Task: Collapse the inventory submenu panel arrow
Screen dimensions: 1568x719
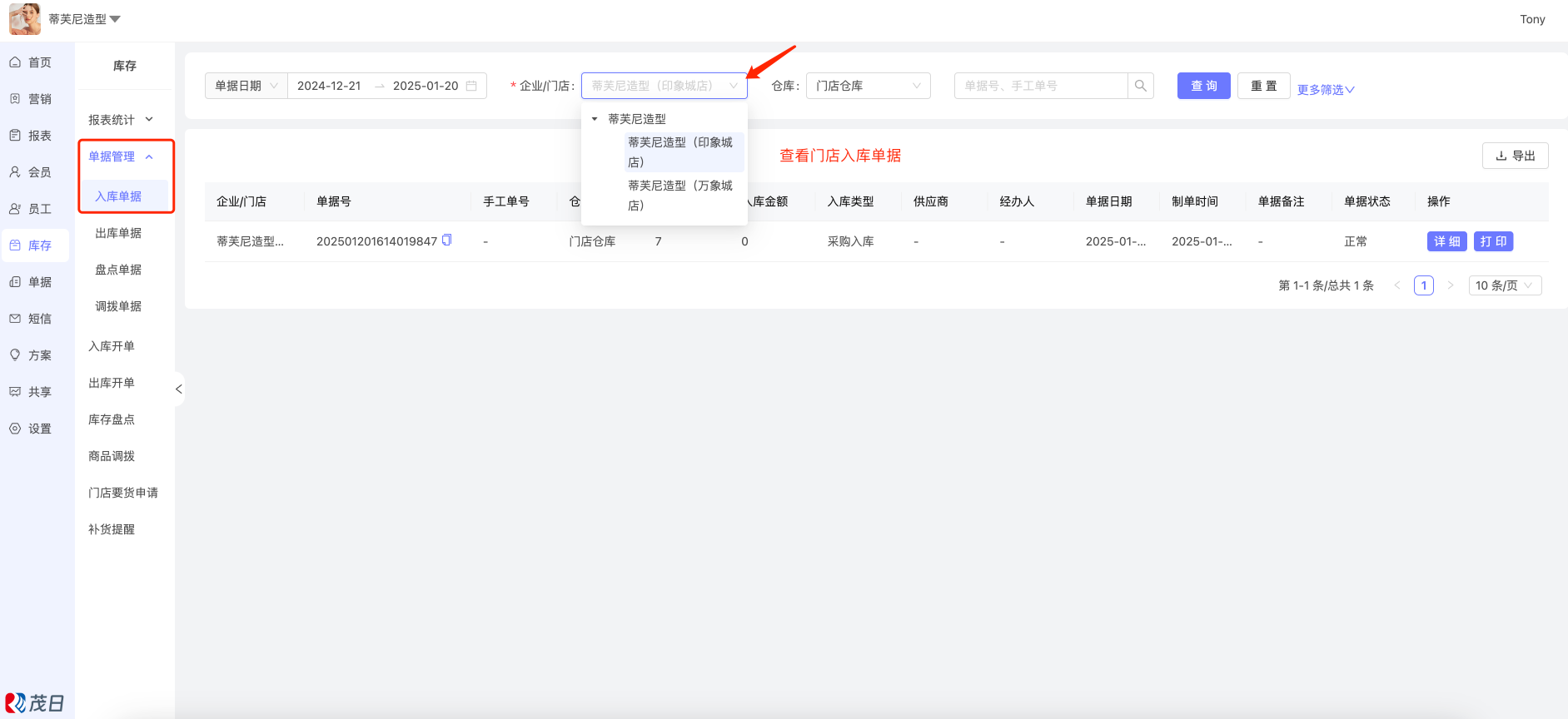Action: click(178, 389)
